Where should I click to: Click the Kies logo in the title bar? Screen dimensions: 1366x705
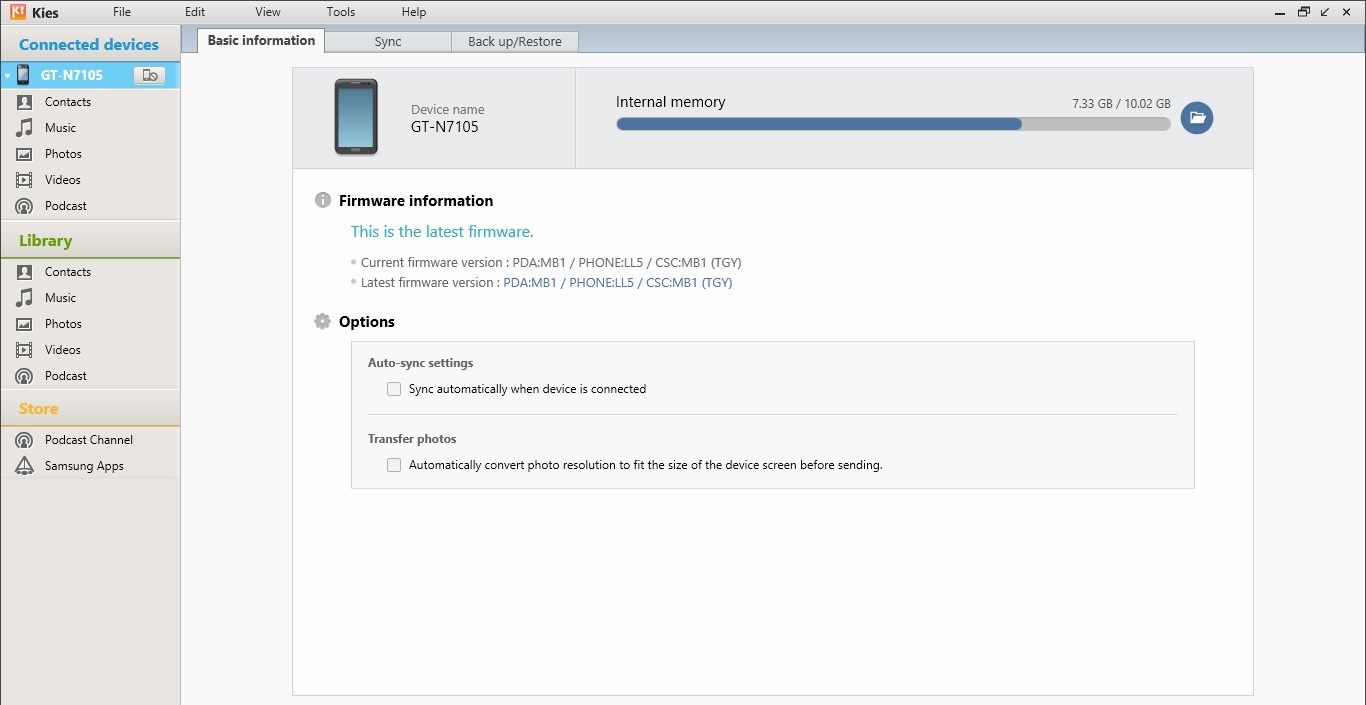(18, 12)
